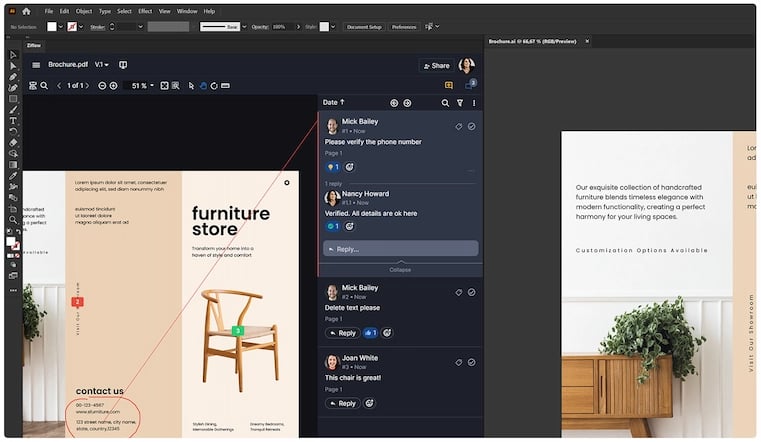Mark Mick Bailey's comment #1 as resolved
This screenshot has height=442, width=761.
[471, 127]
